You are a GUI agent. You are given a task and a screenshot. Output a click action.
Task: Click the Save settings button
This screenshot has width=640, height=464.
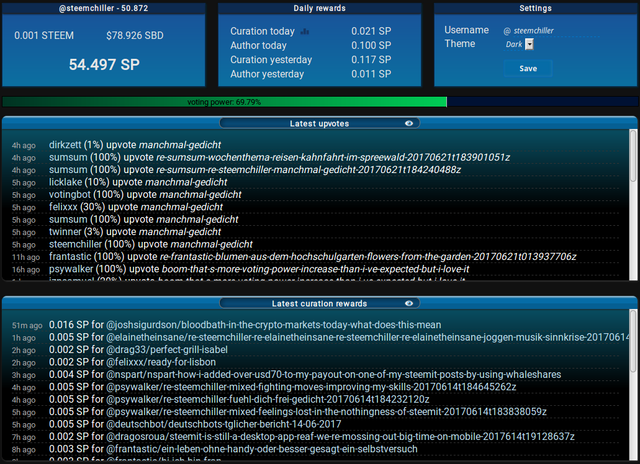pos(528,69)
